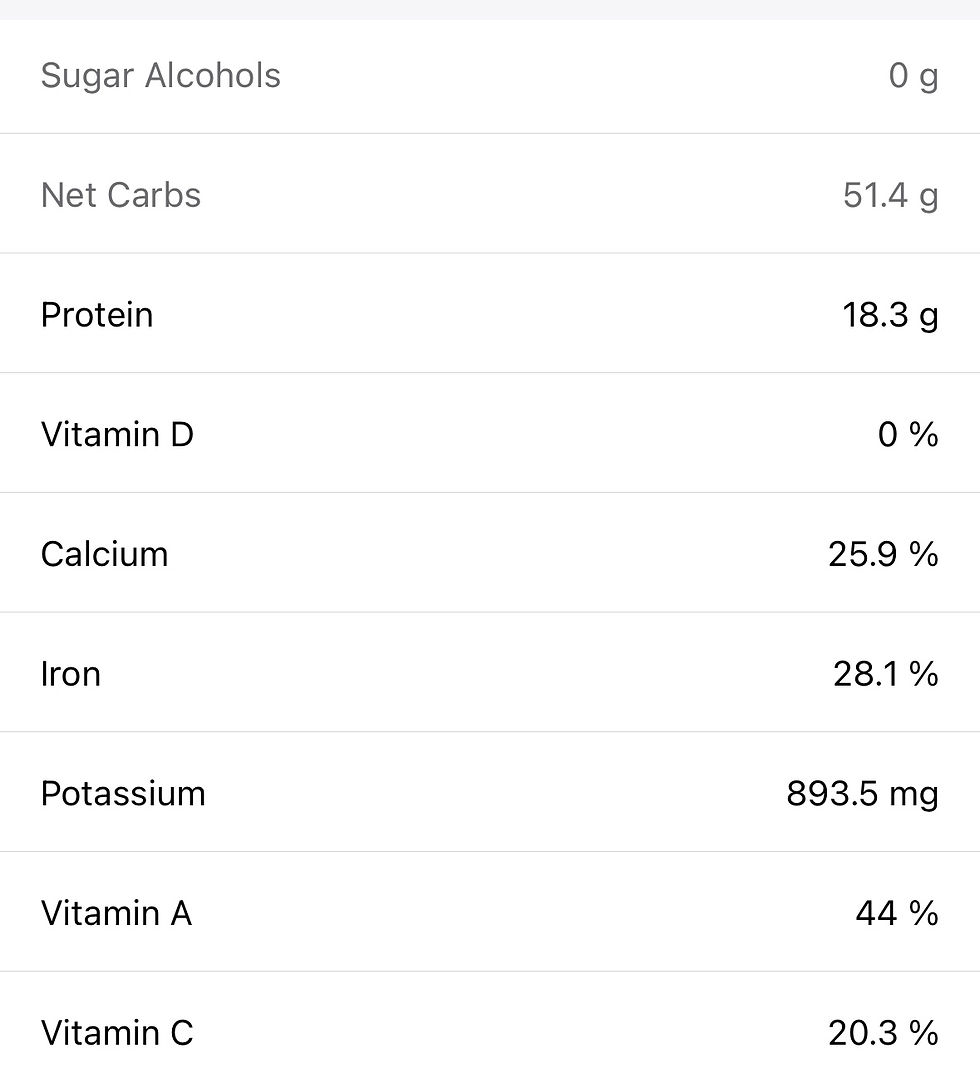Viewport: 980px width, 1087px height.
Task: Tap the Protein 18.3 g value
Action: 891,315
